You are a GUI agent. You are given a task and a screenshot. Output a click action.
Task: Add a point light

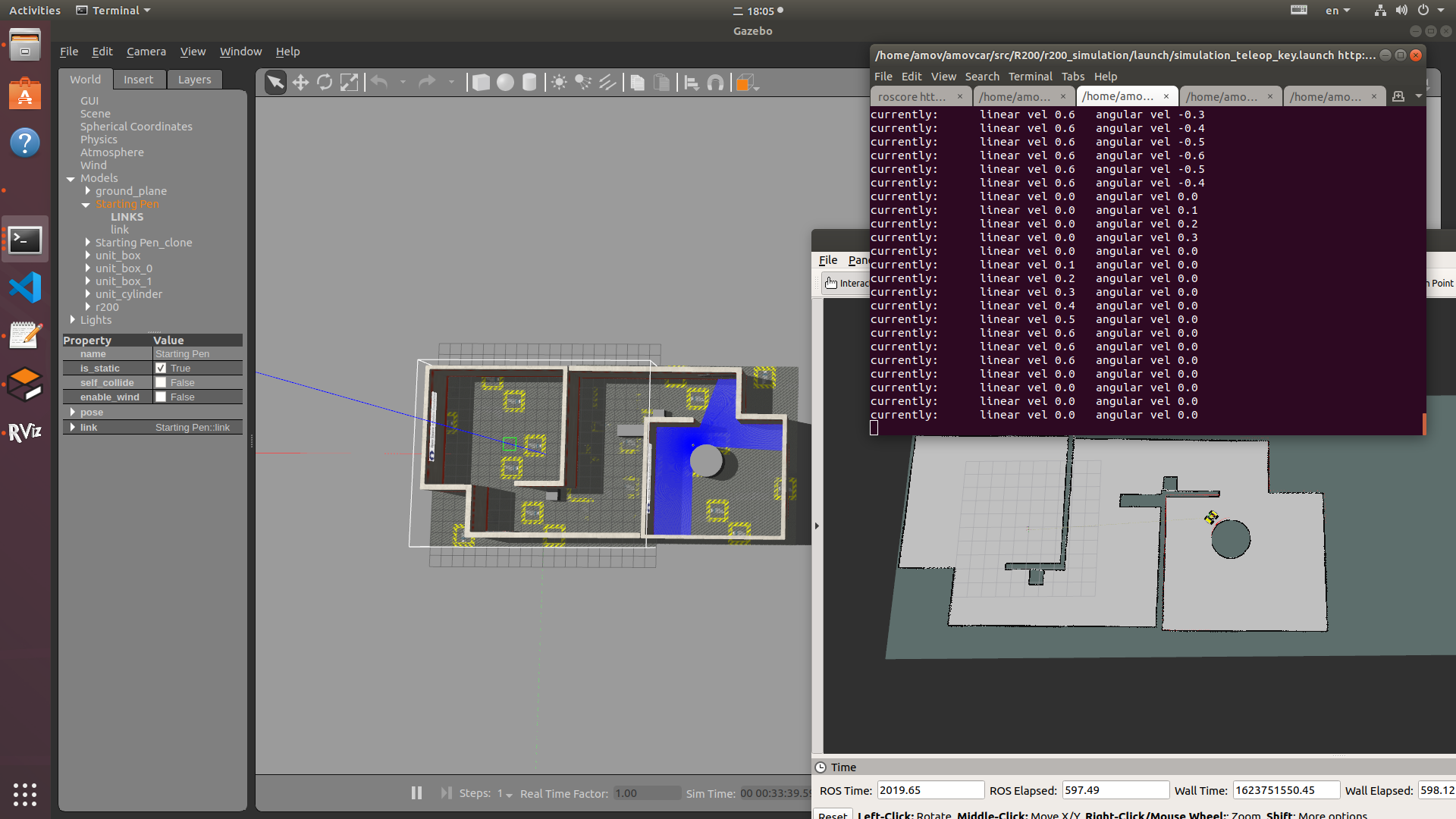click(559, 82)
